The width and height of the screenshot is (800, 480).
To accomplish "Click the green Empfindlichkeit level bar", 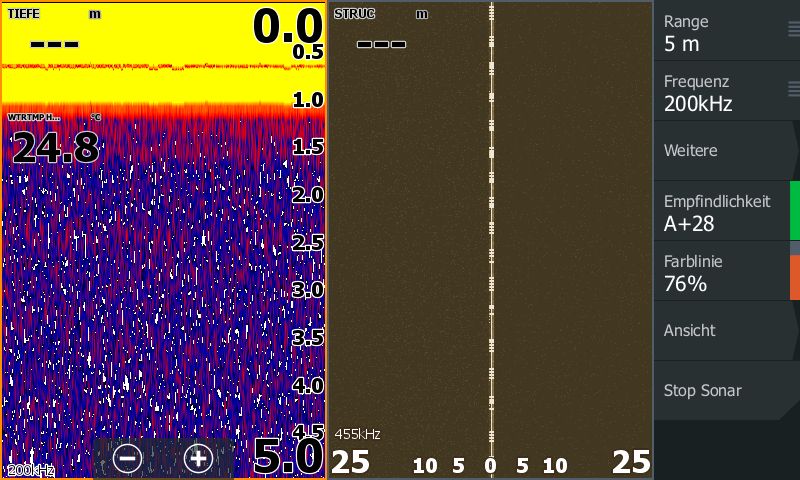I will coord(795,211).
